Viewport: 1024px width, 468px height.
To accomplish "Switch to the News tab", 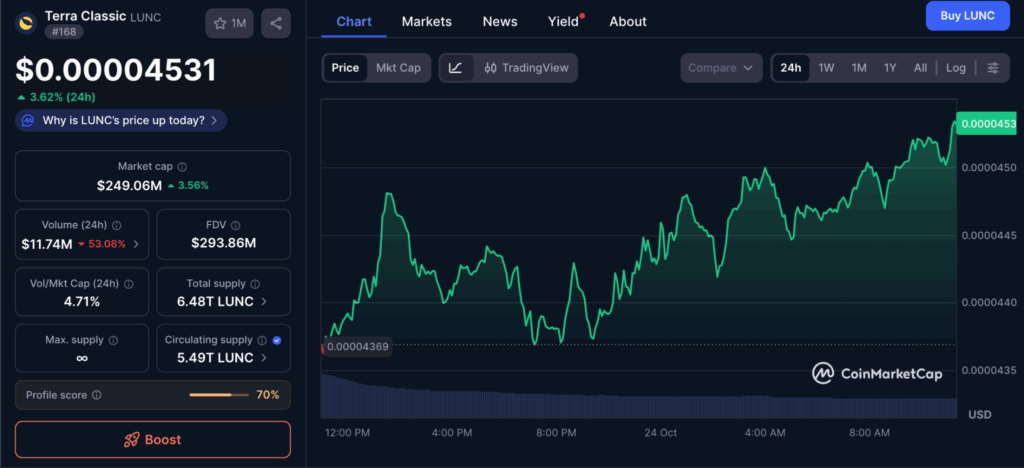I will (500, 21).
